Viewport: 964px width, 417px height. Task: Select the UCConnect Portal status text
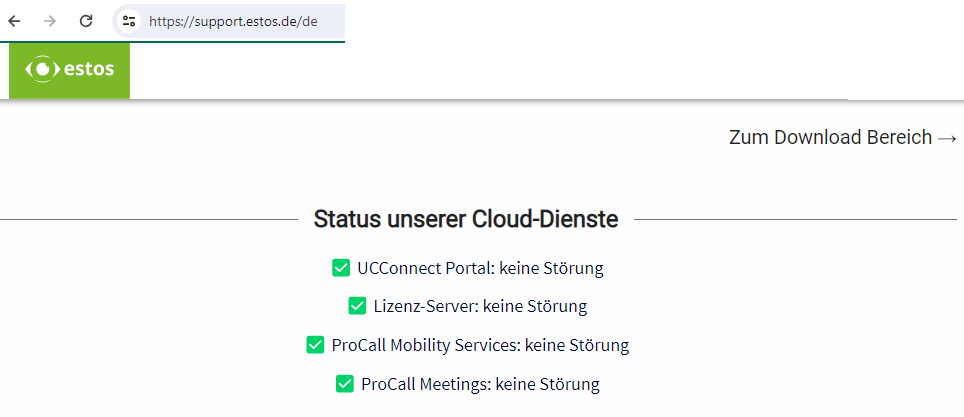(480, 268)
